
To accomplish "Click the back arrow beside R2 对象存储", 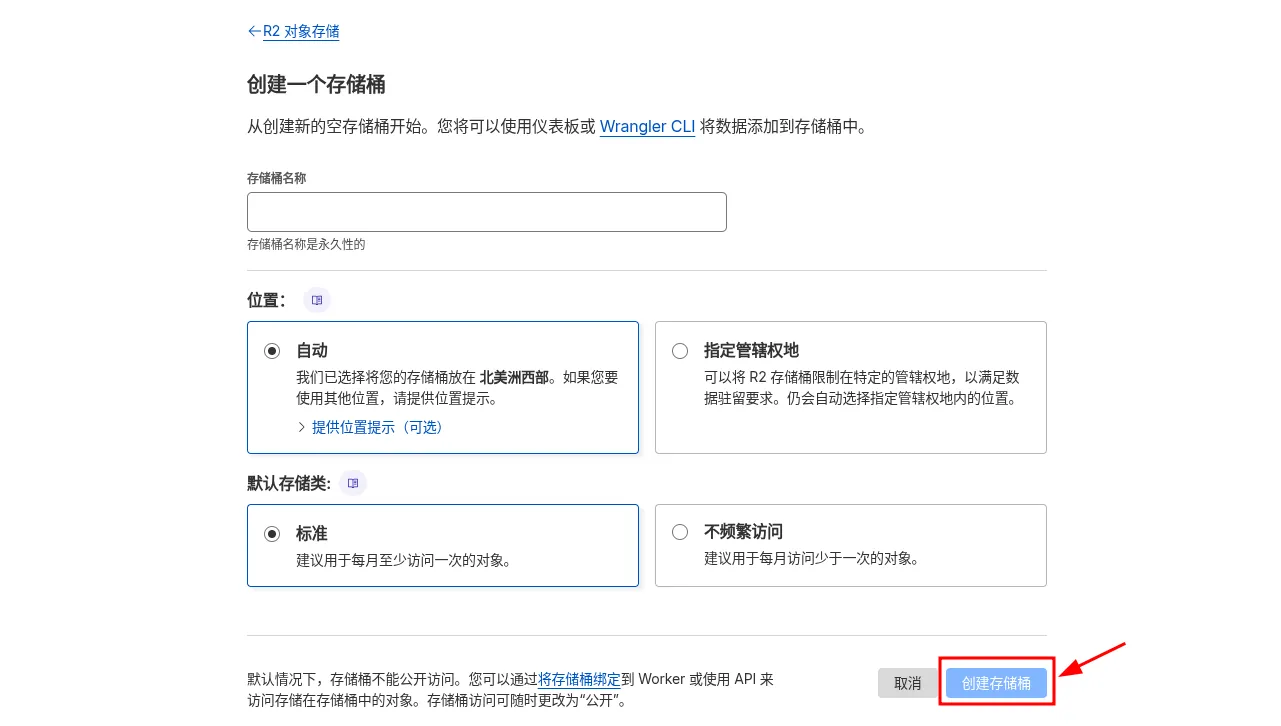I will (x=254, y=31).
